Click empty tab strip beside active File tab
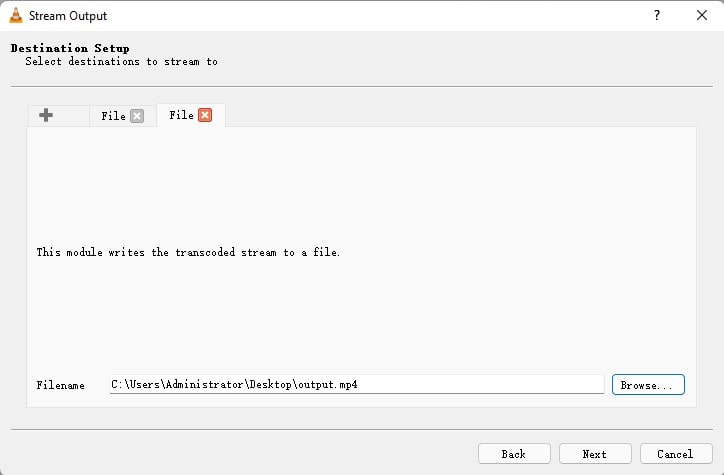The width and height of the screenshot is (724, 475). coord(459,115)
